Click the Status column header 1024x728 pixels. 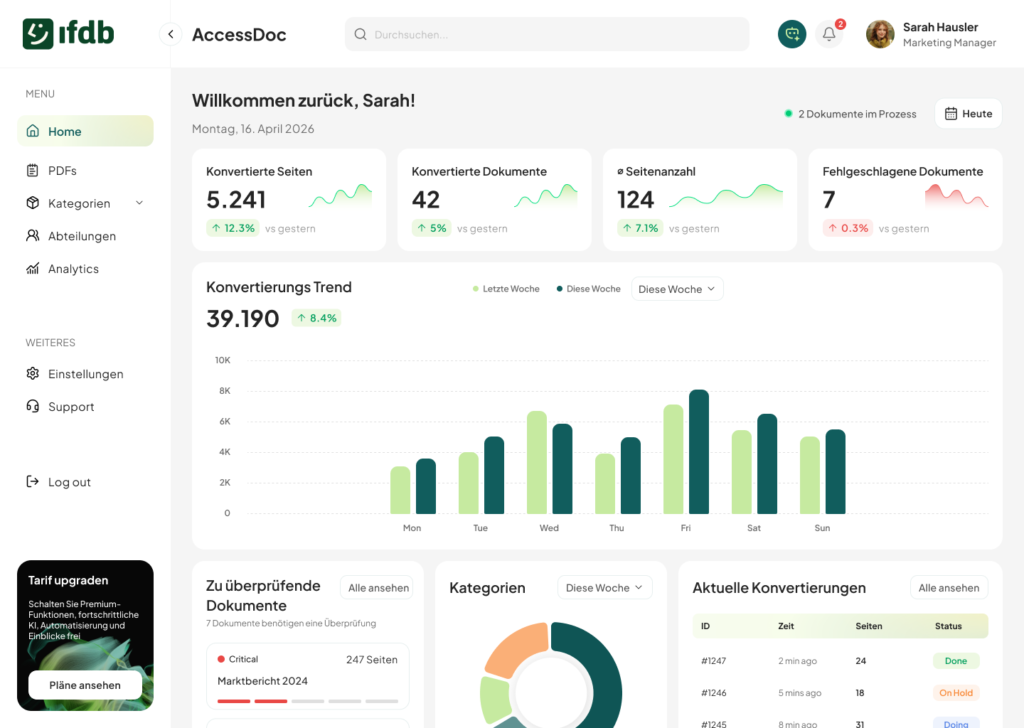[948, 625]
